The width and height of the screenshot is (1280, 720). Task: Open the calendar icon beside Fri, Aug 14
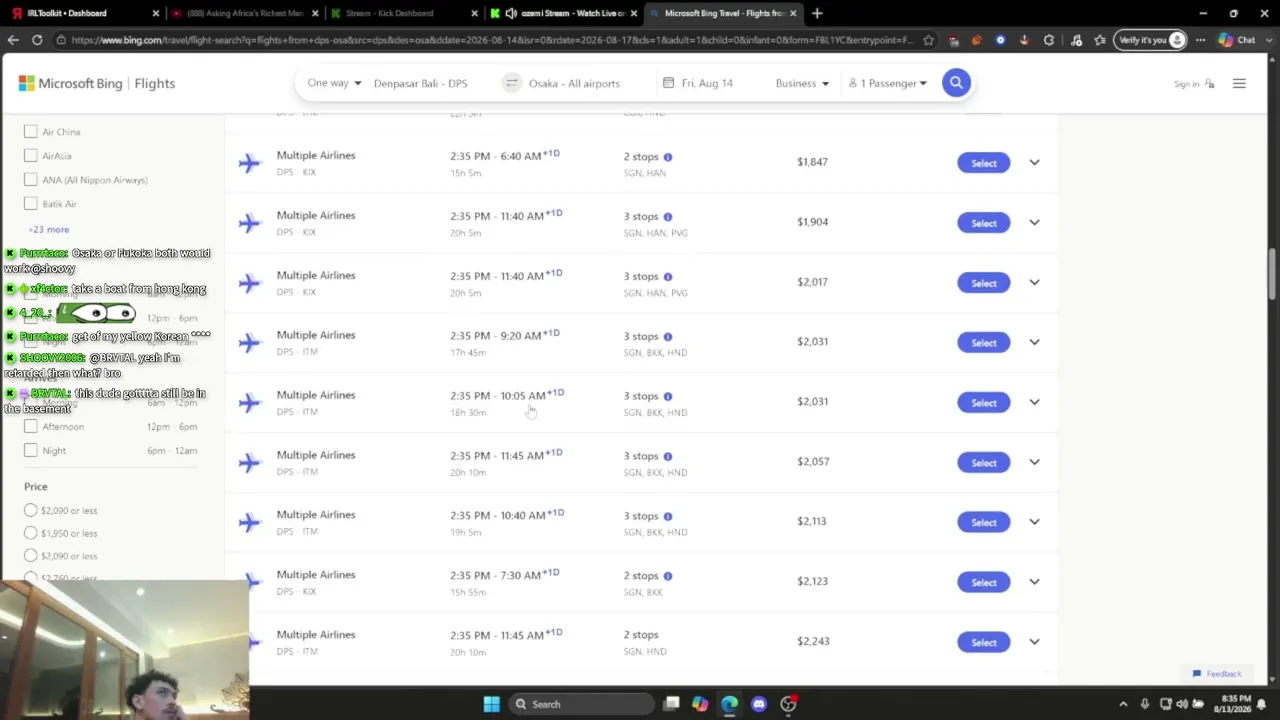[x=668, y=83]
